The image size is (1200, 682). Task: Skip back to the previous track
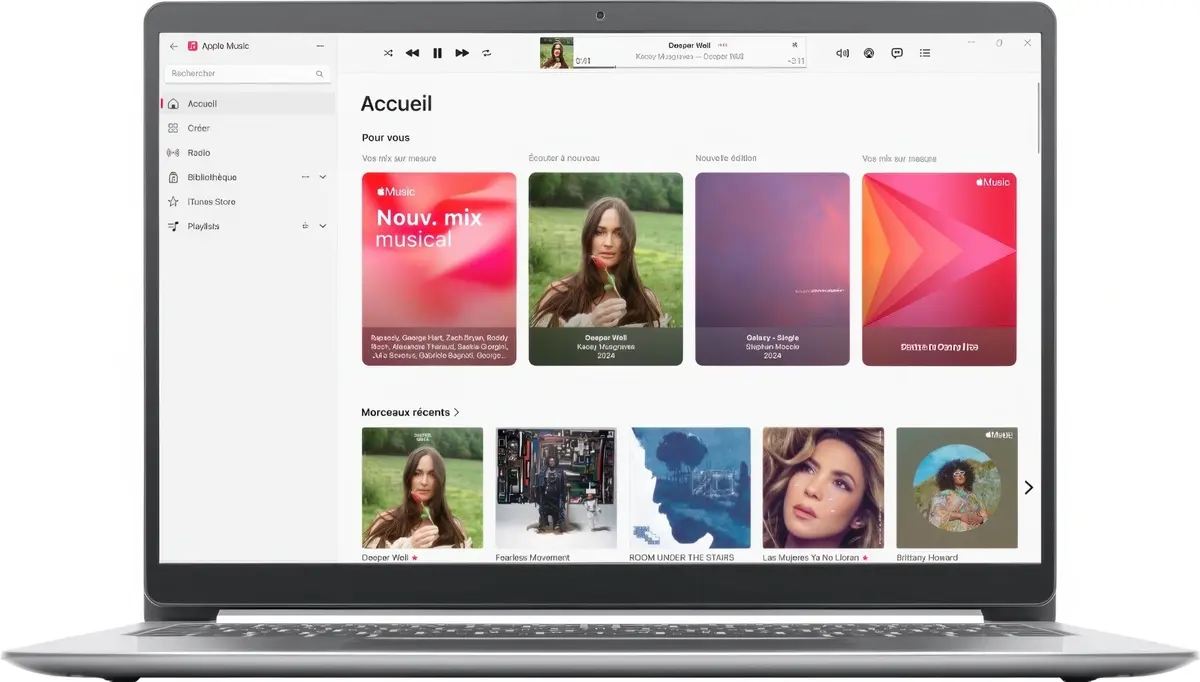412,53
